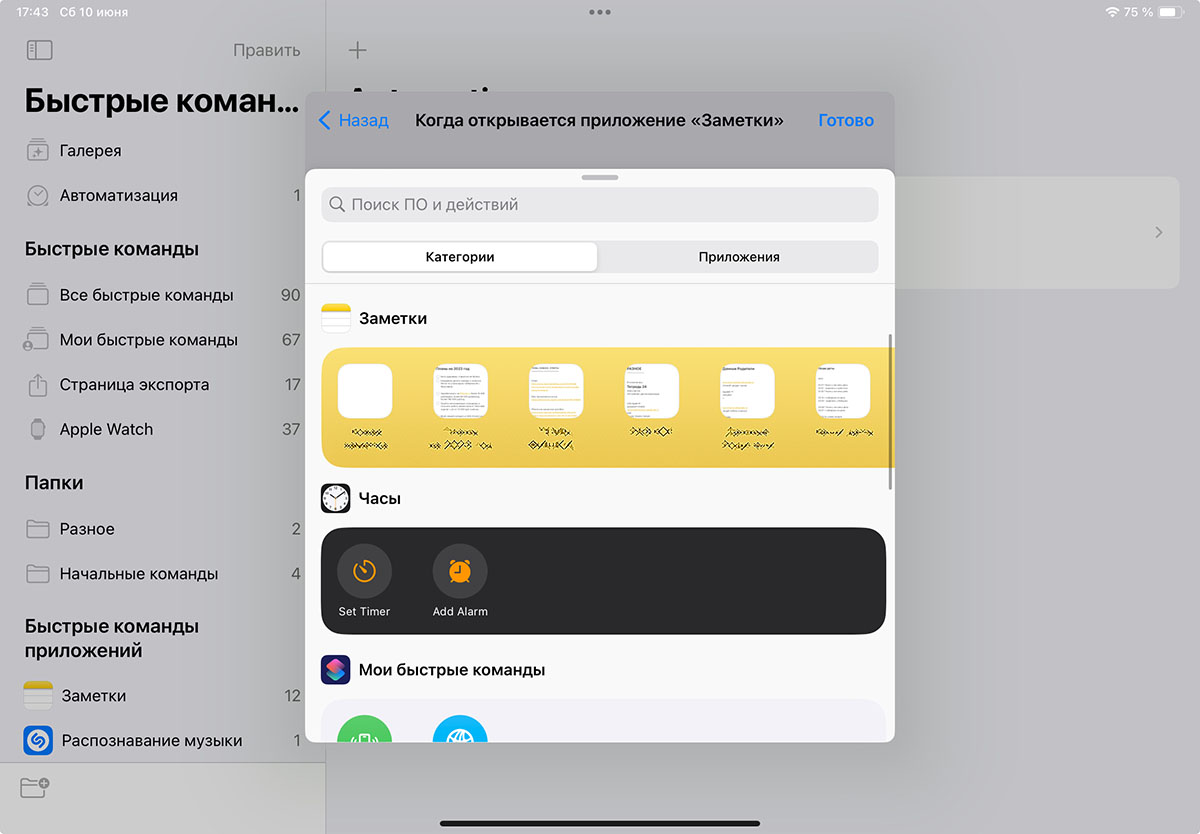Image resolution: width=1200 pixels, height=834 pixels.
Task: Select Галерея label in sidebar
Action: pos(90,151)
